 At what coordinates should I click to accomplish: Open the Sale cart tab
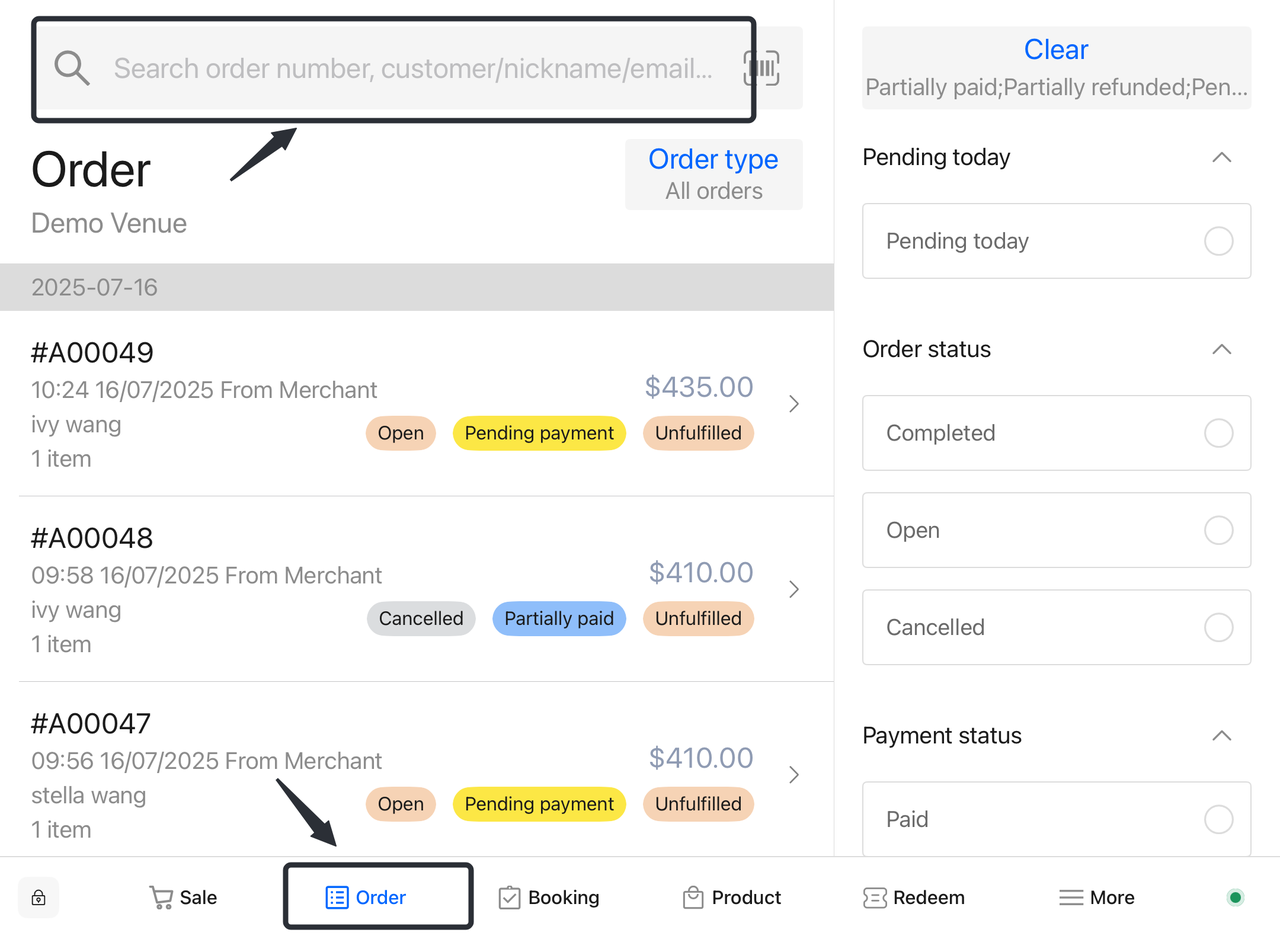point(183,898)
